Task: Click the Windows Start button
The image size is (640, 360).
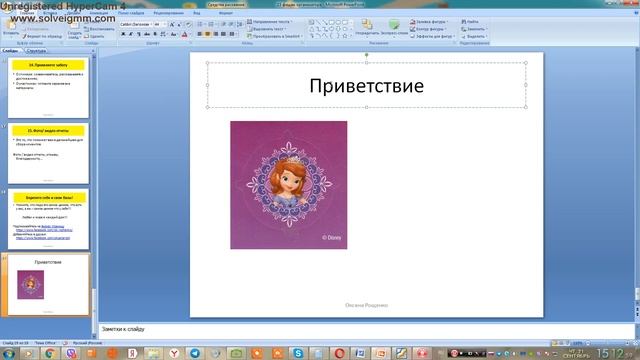Action: 9,353
